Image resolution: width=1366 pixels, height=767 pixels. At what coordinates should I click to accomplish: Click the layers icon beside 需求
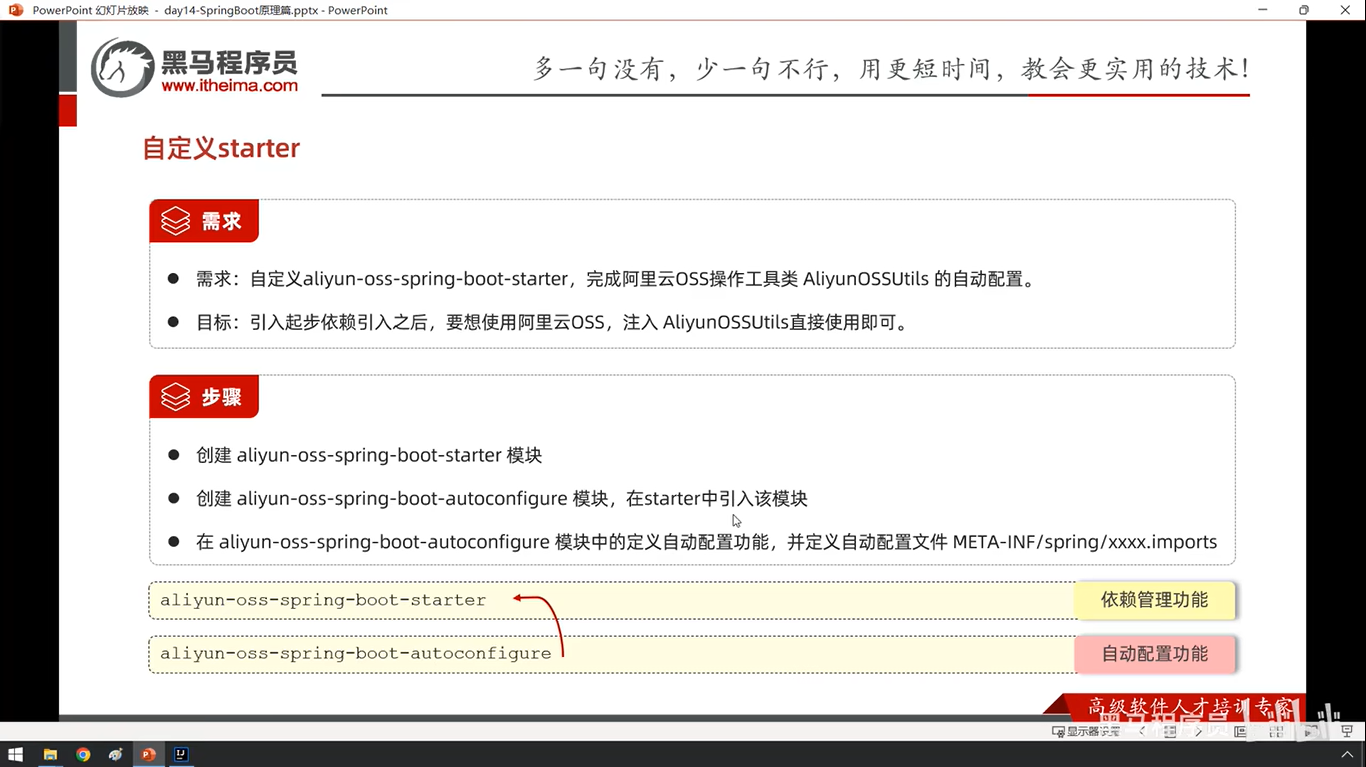176,221
